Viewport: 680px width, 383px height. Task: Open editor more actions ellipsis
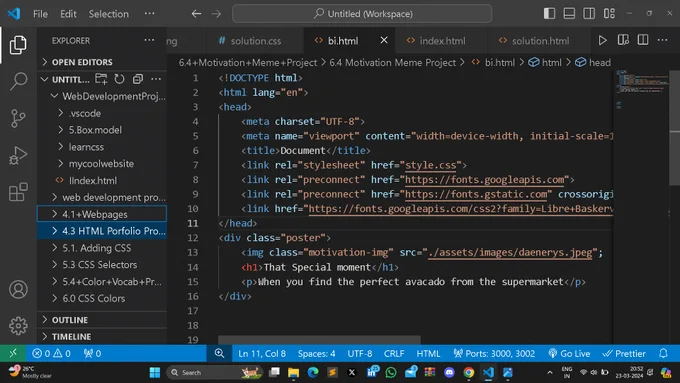pos(662,40)
